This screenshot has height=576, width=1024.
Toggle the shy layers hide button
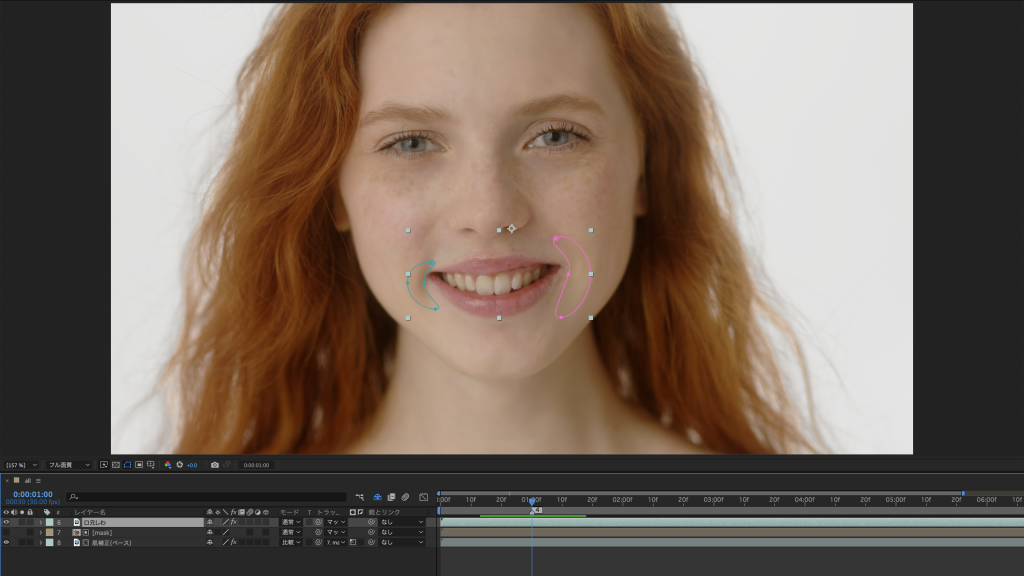pyautogui.click(x=377, y=496)
